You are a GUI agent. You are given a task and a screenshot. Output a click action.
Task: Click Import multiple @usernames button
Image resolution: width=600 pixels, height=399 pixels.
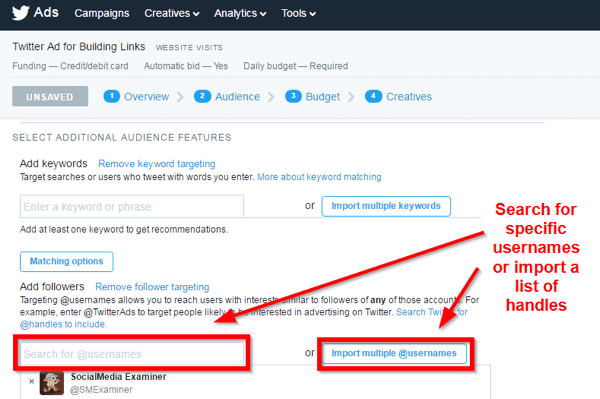click(394, 353)
